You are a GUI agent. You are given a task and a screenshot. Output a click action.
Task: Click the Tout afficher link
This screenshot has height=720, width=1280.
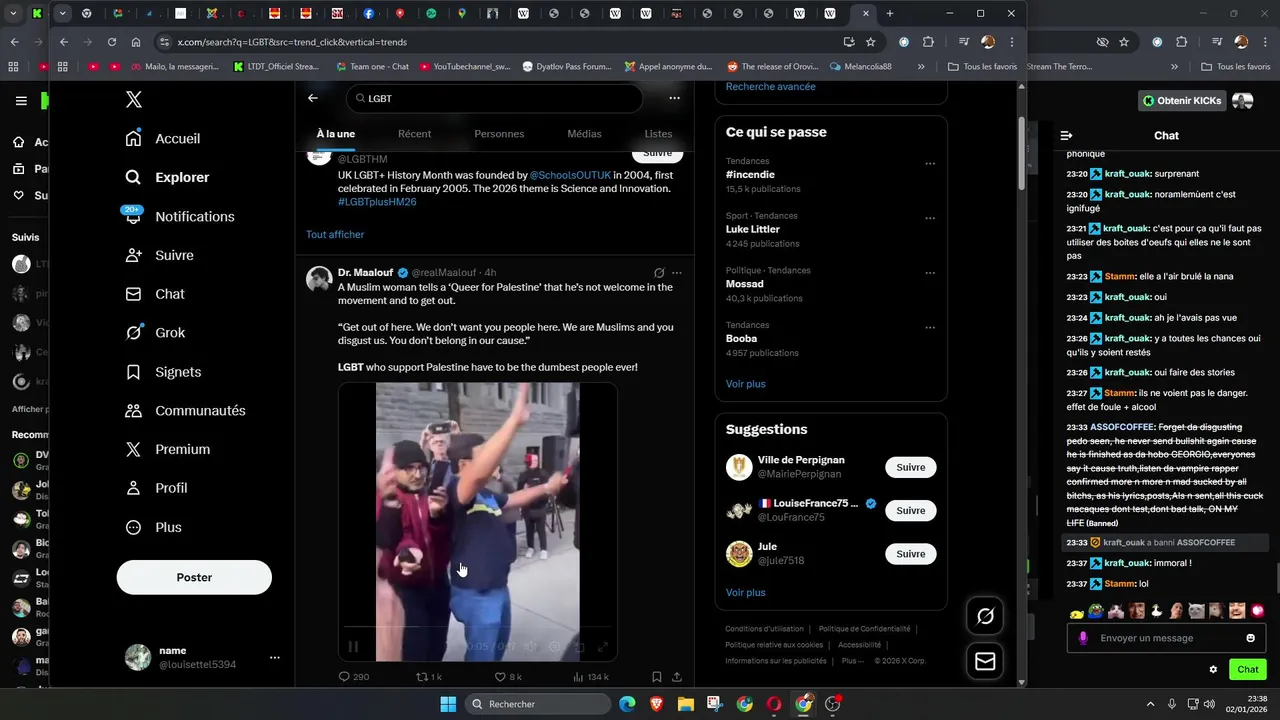click(335, 234)
